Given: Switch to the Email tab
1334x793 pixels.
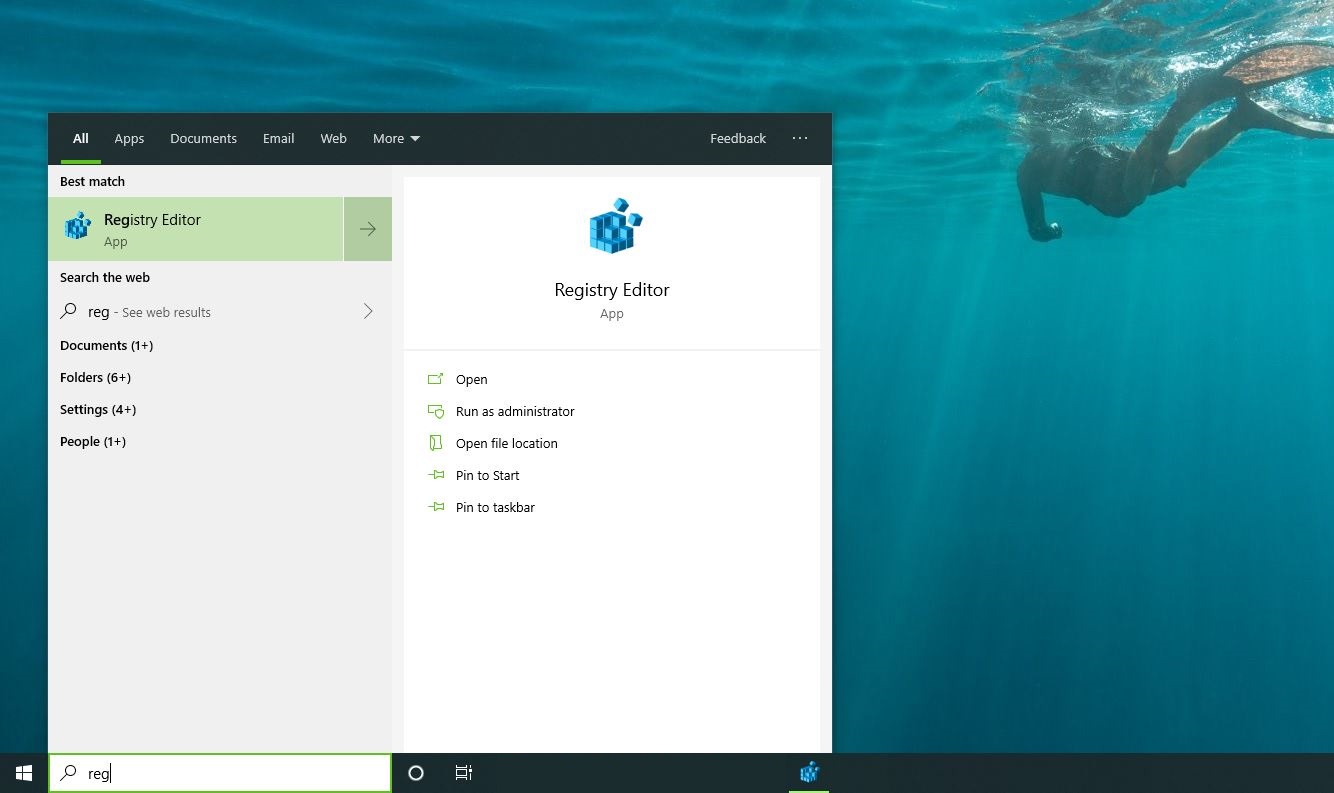Looking at the screenshot, I should (x=278, y=138).
